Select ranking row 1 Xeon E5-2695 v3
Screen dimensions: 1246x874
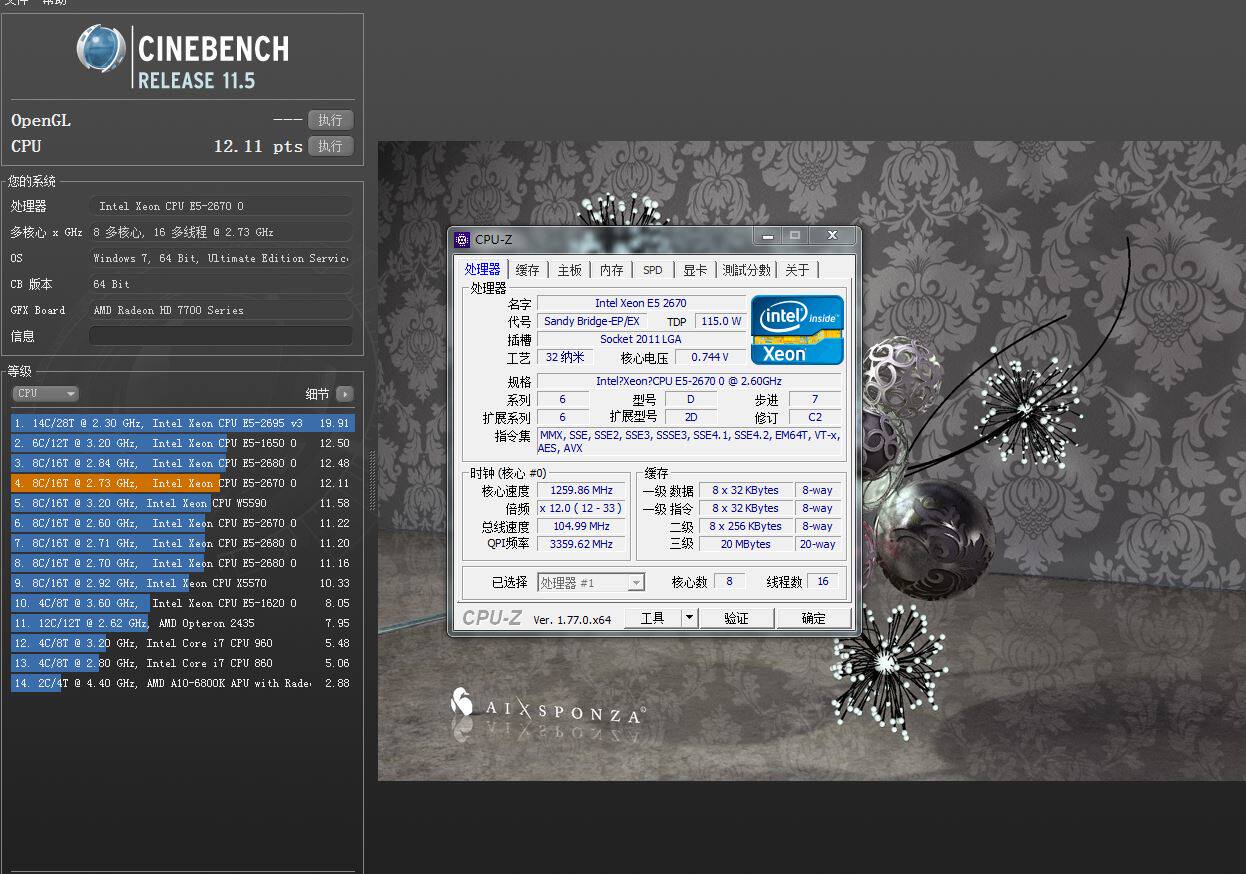click(x=182, y=423)
